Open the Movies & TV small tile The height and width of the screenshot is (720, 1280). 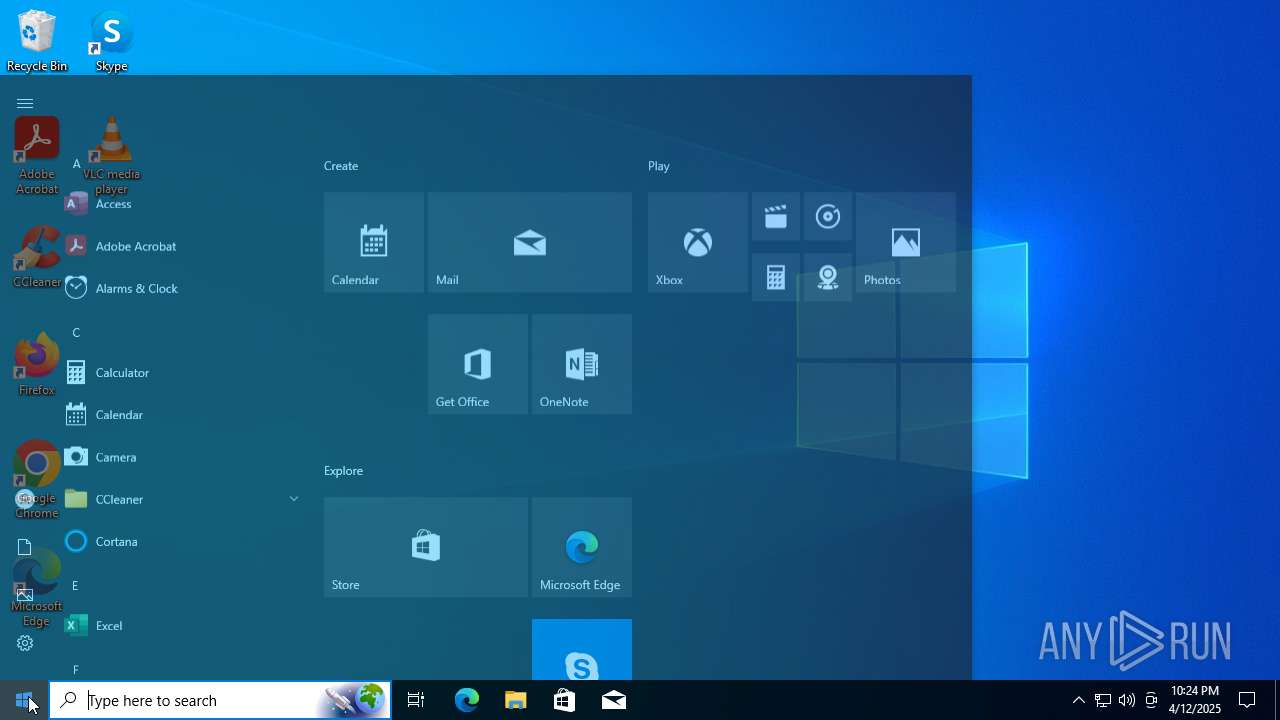point(776,216)
